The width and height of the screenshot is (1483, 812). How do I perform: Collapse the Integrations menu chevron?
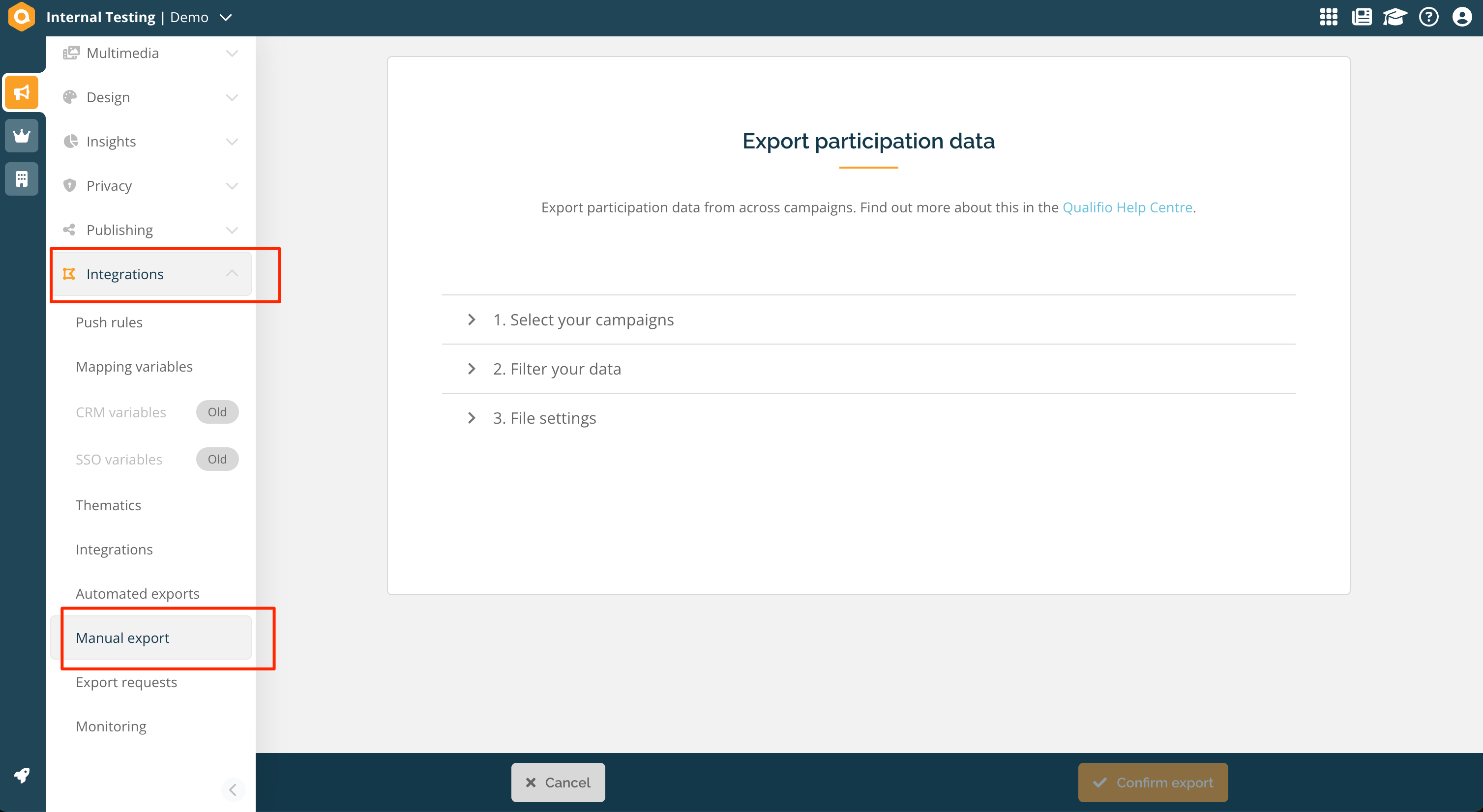click(x=232, y=273)
